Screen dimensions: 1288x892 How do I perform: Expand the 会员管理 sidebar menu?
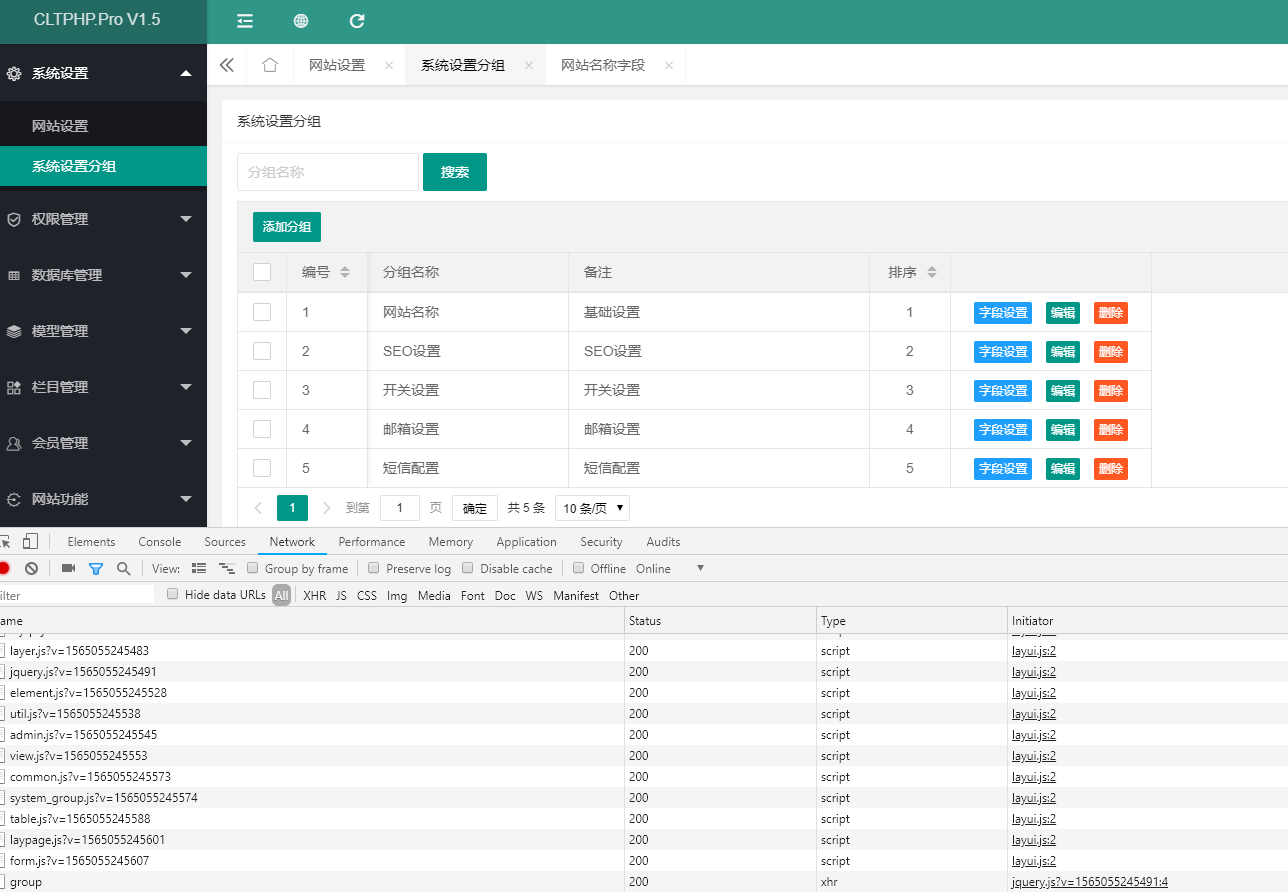103,443
